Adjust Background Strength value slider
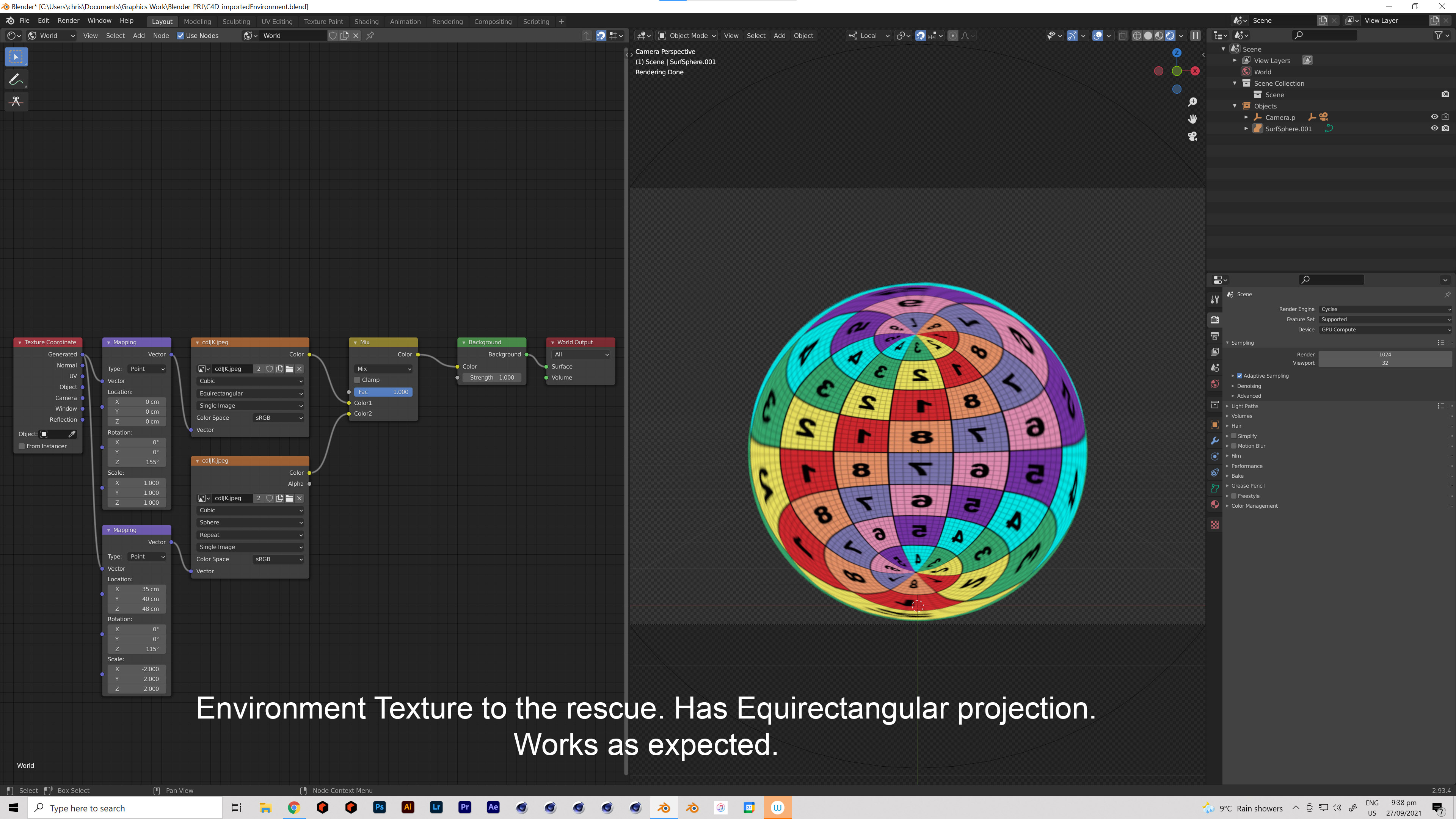The height and width of the screenshot is (819, 1456). 492,378
